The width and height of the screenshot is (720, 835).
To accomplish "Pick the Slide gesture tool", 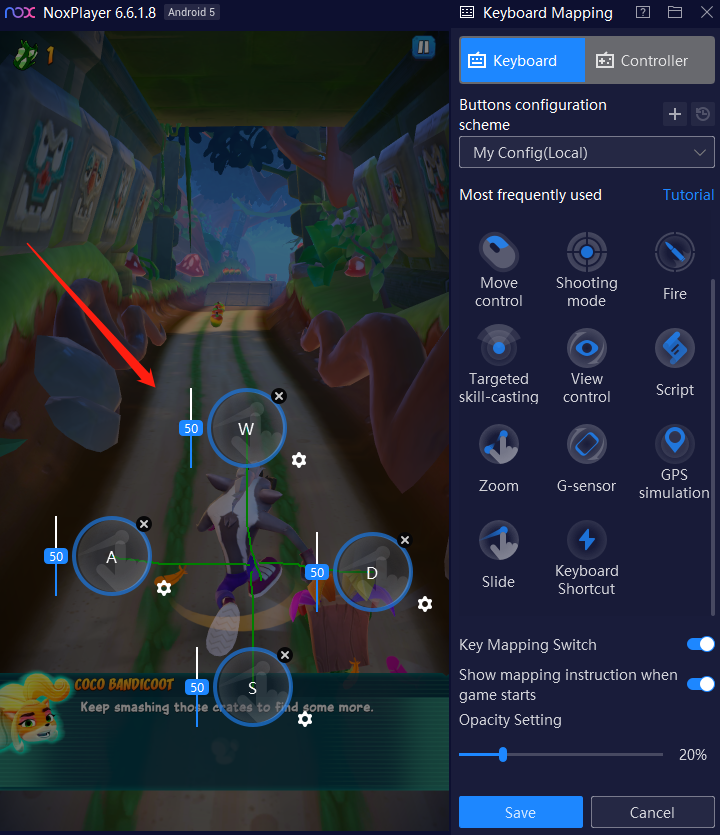I will pyautogui.click(x=498, y=555).
